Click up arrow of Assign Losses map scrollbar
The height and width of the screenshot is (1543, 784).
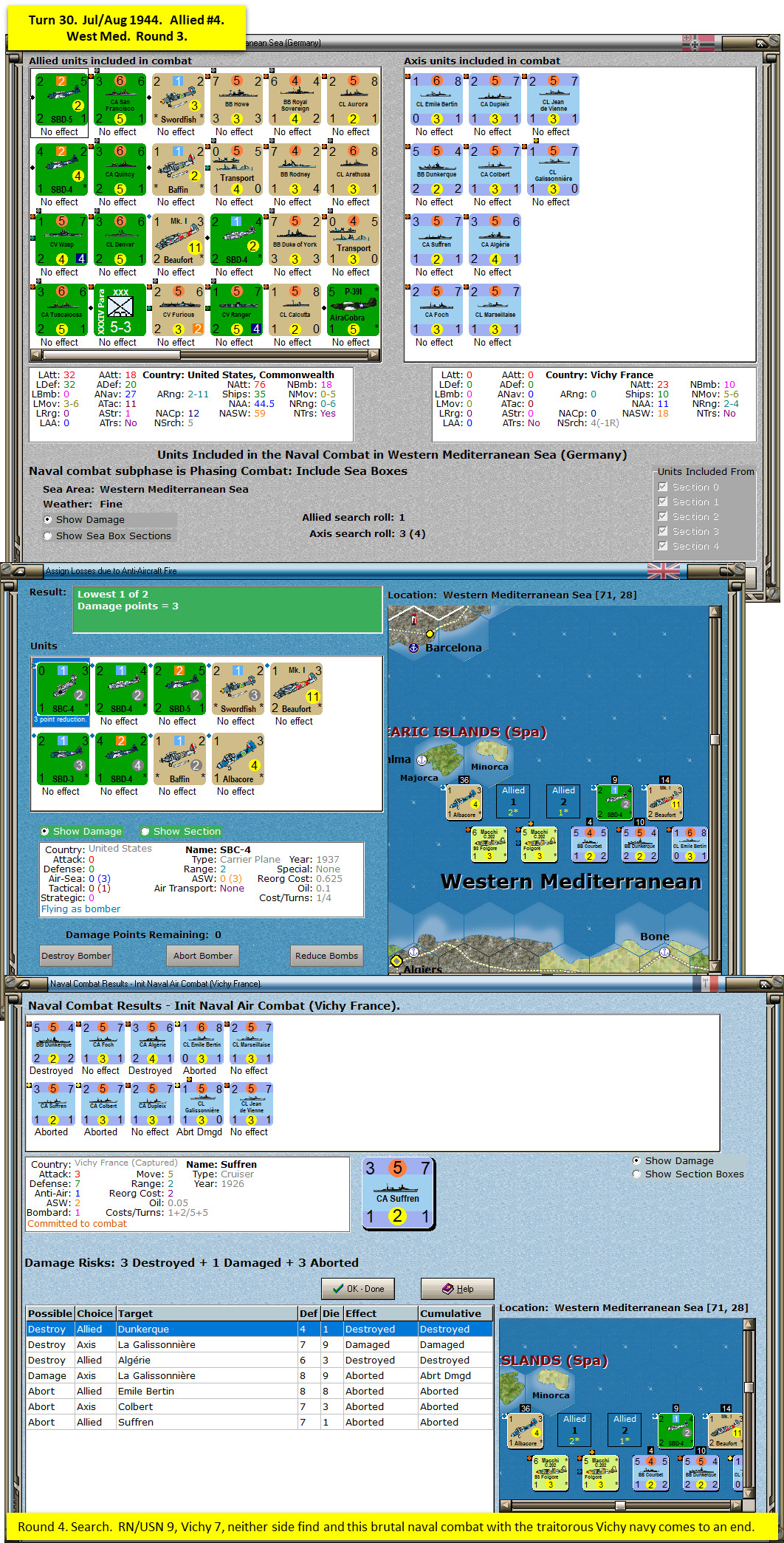tap(715, 612)
